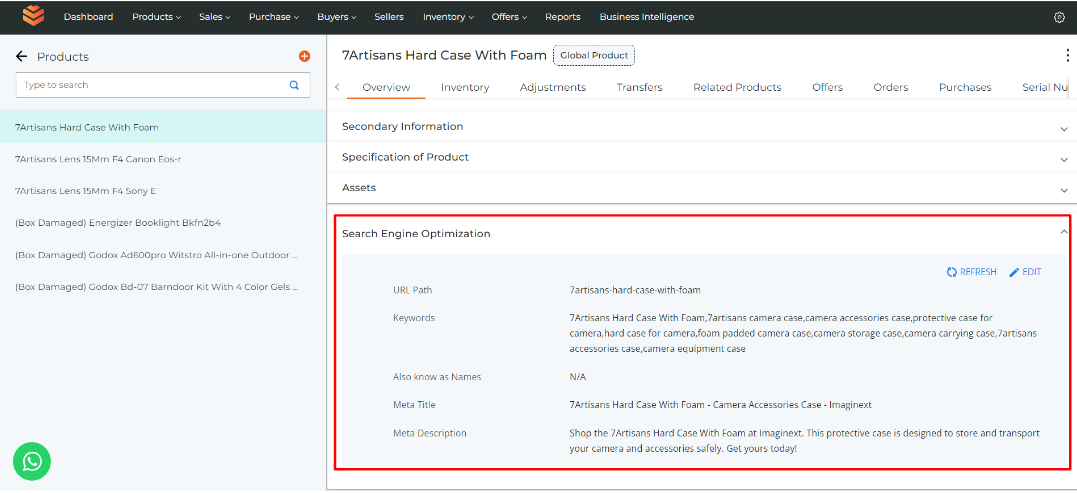Switch to the Adjustments tab

tap(553, 87)
